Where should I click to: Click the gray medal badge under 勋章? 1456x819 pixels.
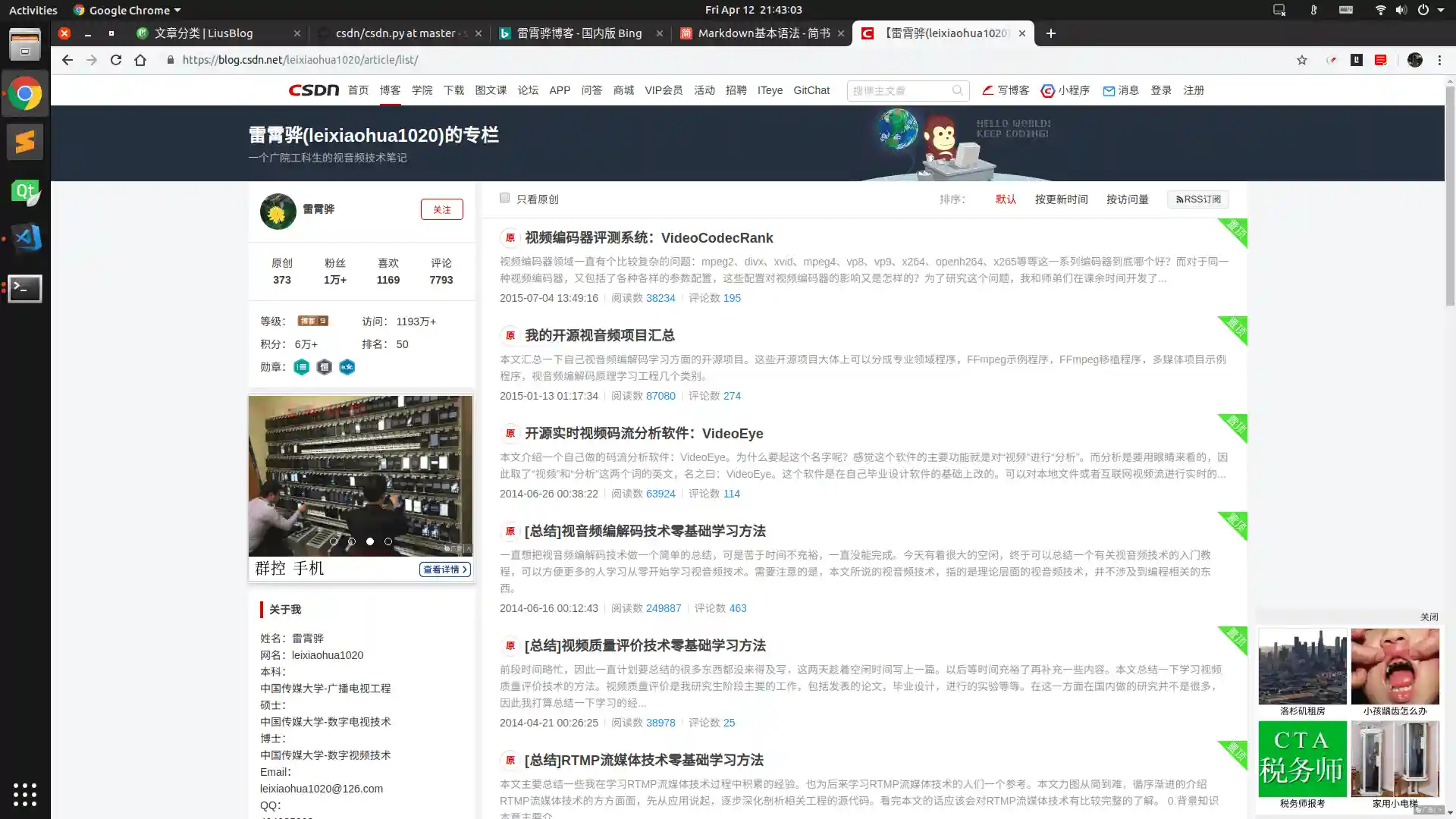(325, 367)
